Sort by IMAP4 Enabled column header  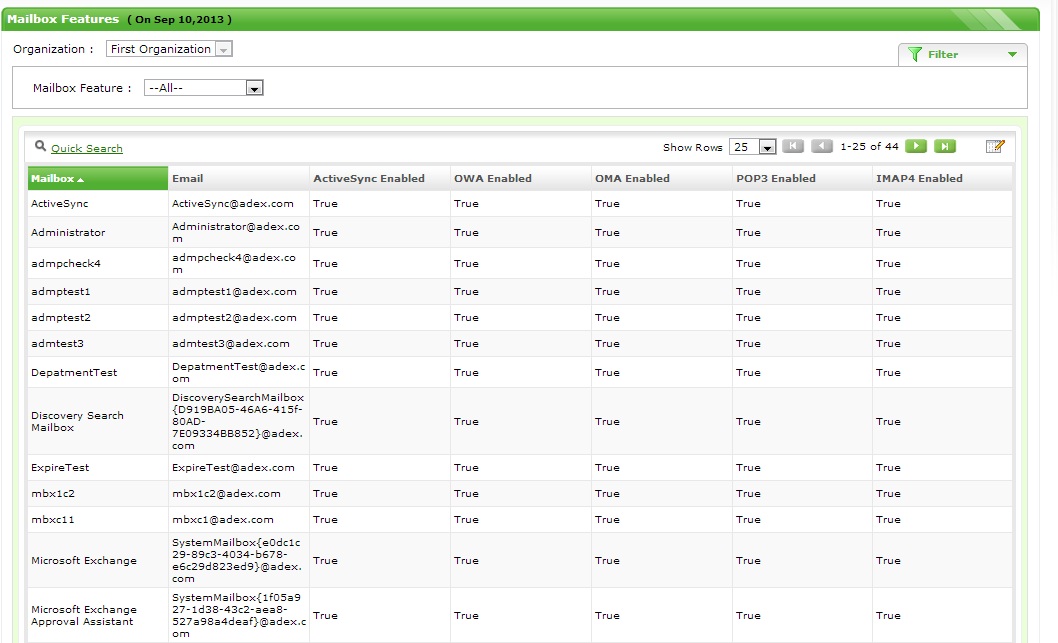[x=943, y=179]
